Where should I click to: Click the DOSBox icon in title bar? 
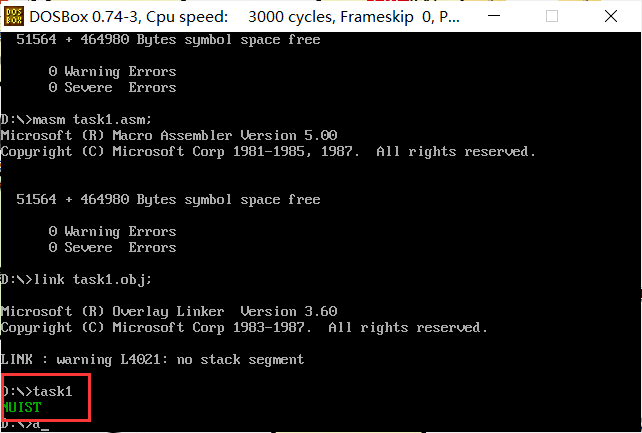click(14, 16)
